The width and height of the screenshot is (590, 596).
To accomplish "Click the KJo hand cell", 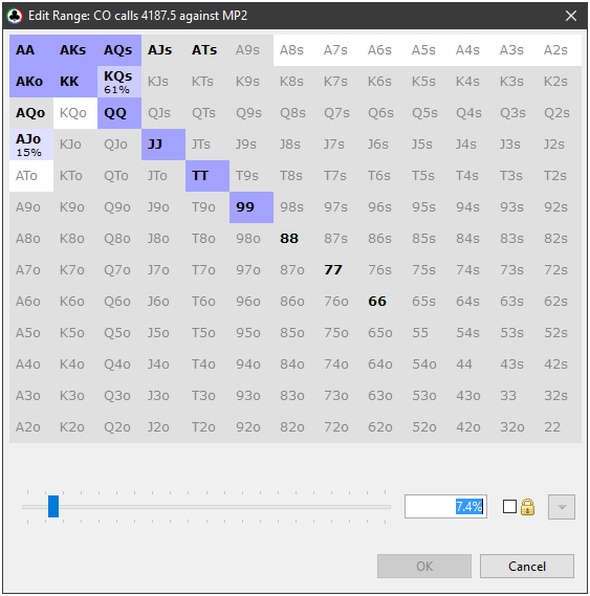I will coord(76,144).
